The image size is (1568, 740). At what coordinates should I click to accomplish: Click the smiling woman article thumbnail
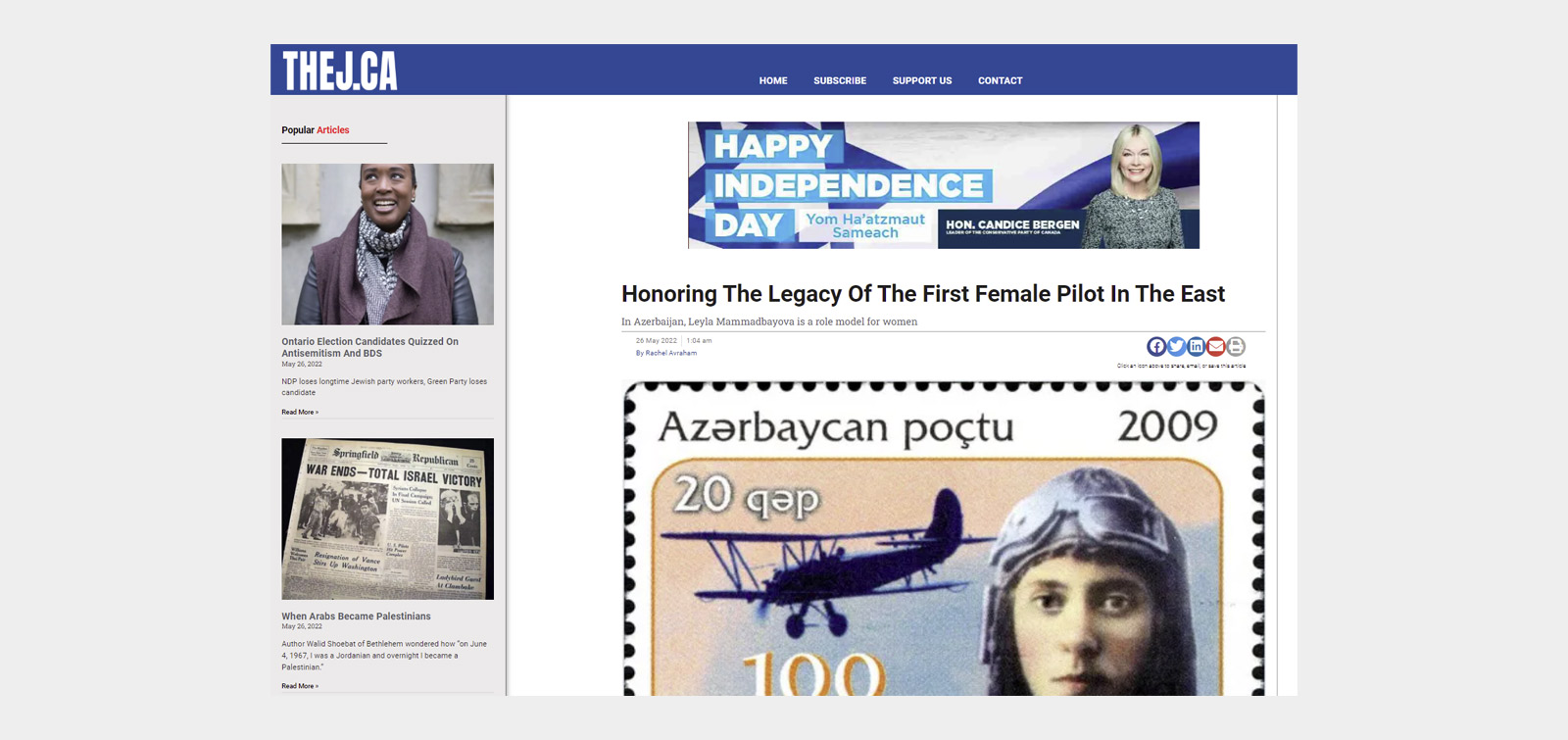pos(387,244)
